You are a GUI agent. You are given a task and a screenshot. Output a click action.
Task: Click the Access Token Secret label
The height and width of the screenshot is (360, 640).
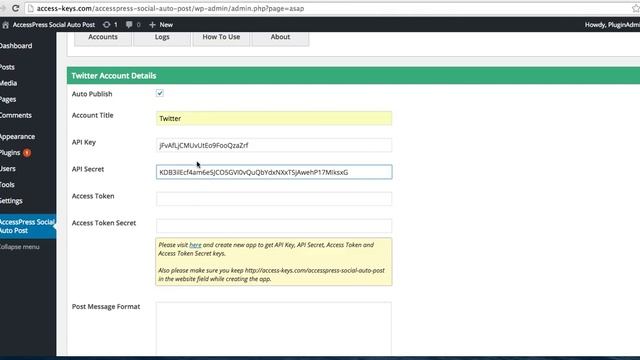[x=104, y=223]
